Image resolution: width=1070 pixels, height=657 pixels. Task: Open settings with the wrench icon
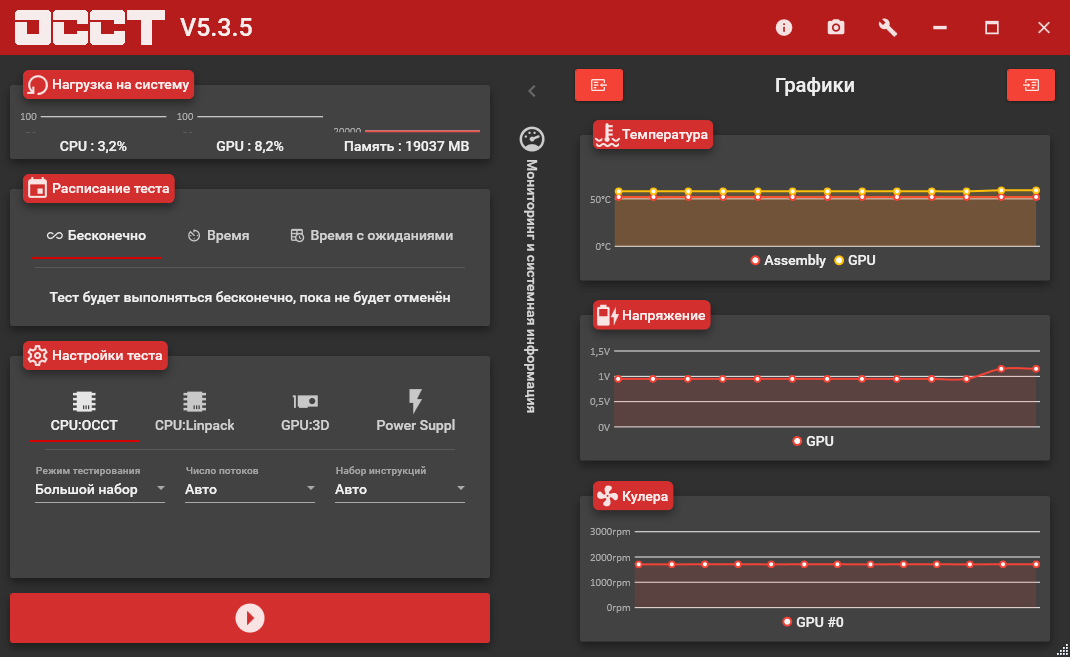point(887,27)
